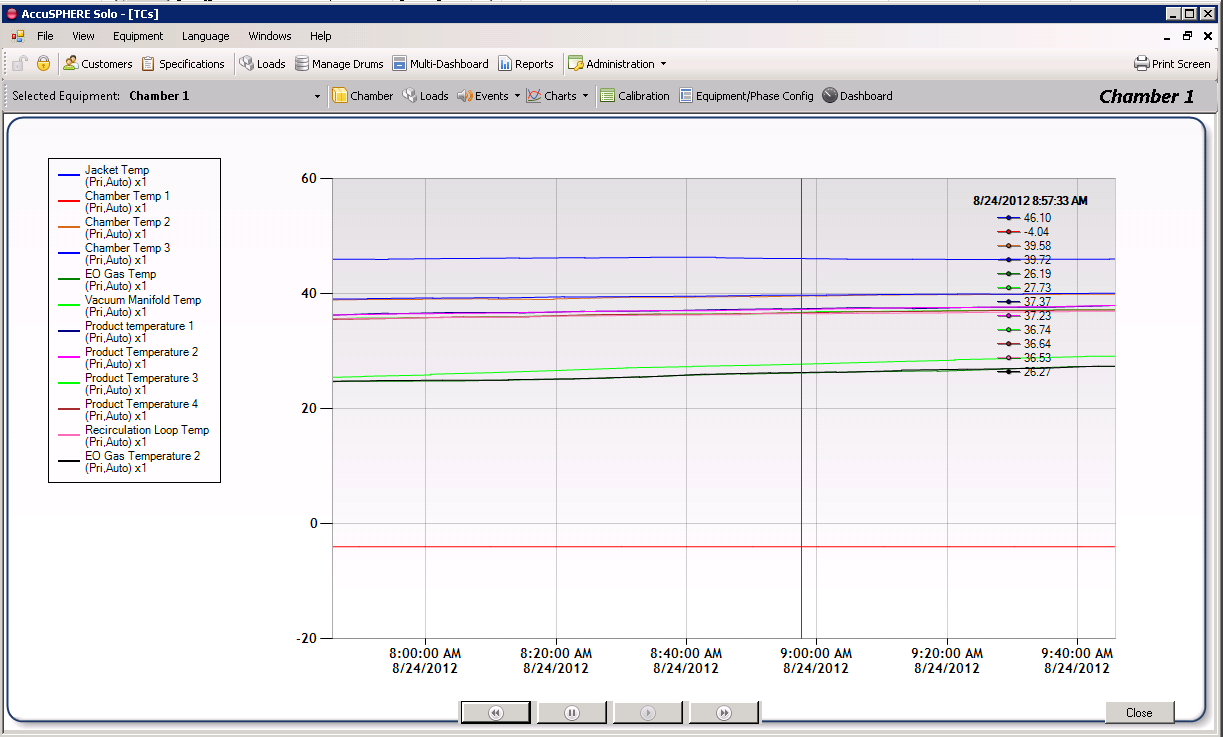The width and height of the screenshot is (1223, 737).
Task: Click the fast-forward playback button
Action: pyautogui.click(x=724, y=713)
